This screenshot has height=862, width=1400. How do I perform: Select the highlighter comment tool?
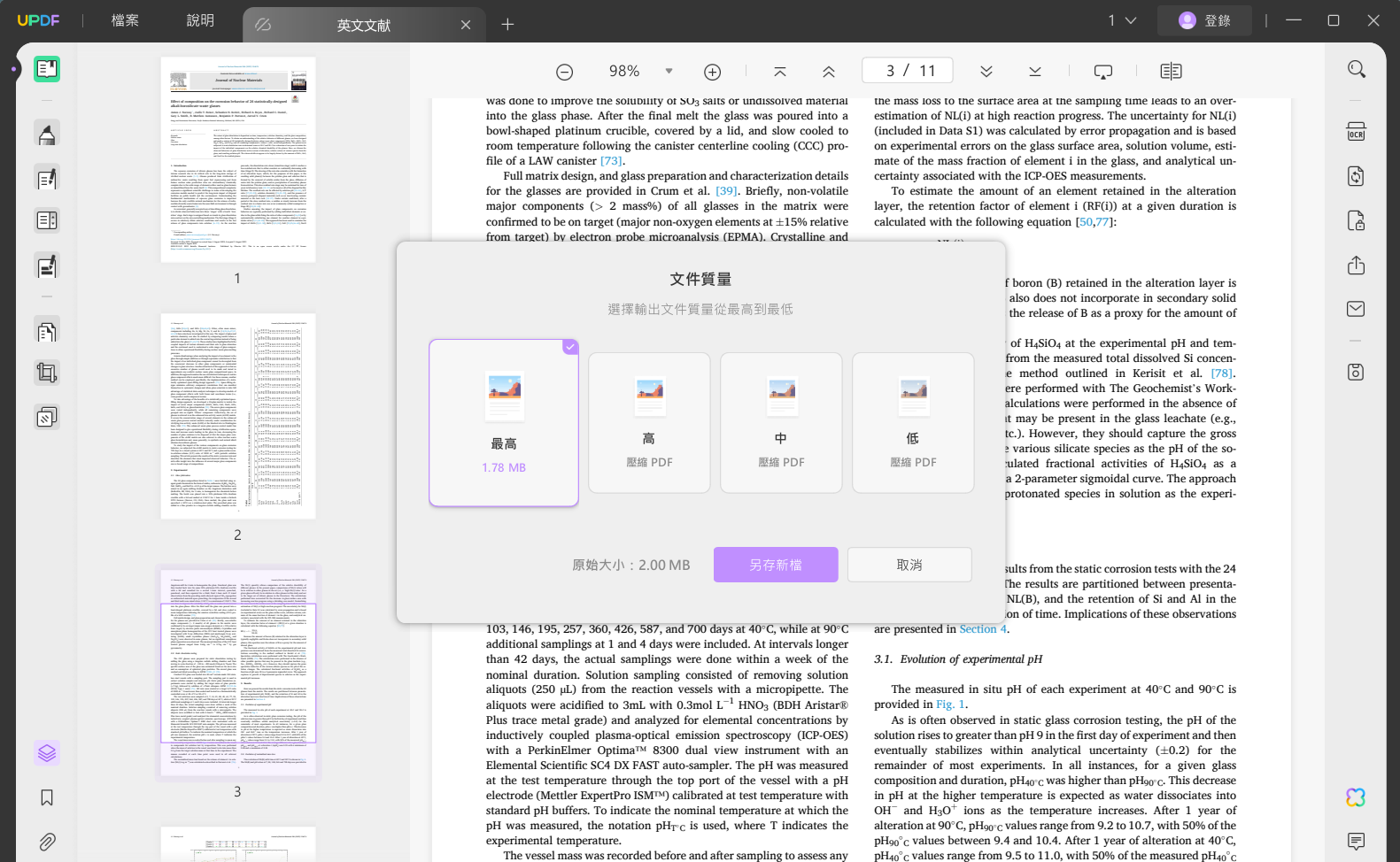pos(47,134)
